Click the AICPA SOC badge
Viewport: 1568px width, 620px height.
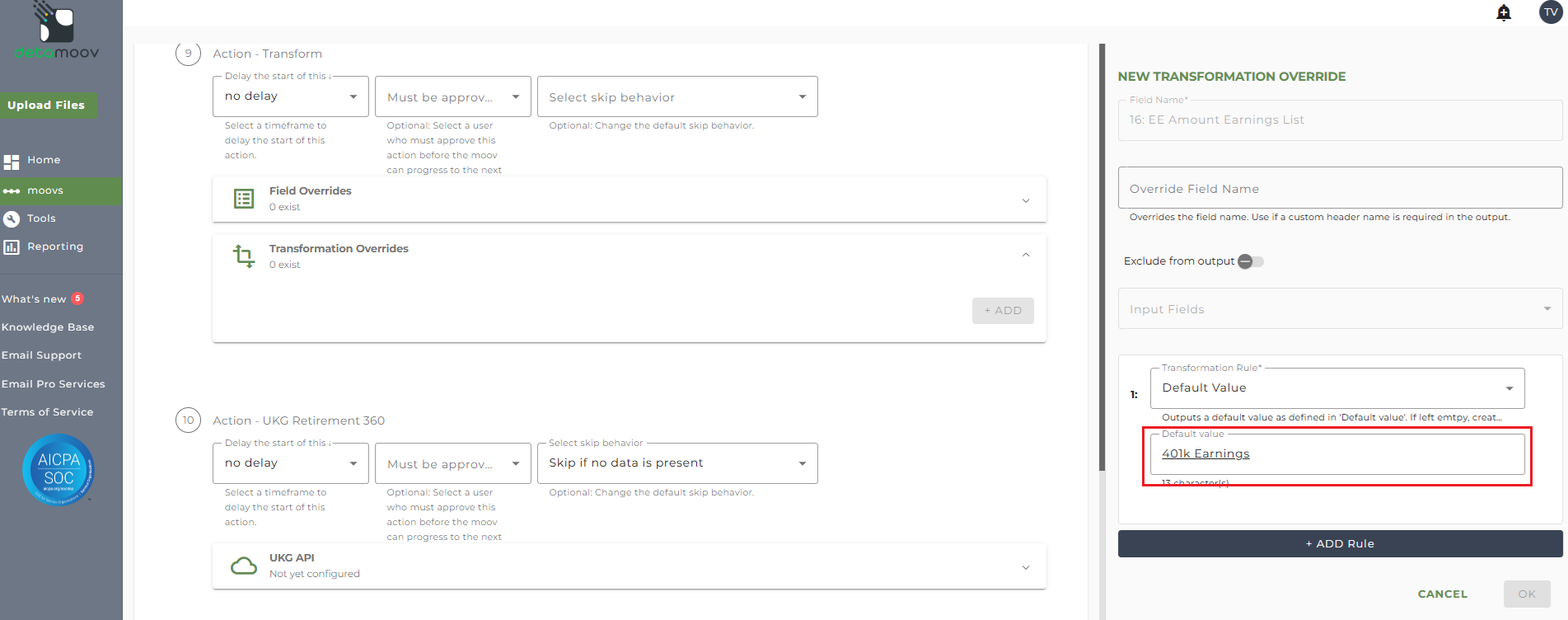pyautogui.click(x=59, y=470)
